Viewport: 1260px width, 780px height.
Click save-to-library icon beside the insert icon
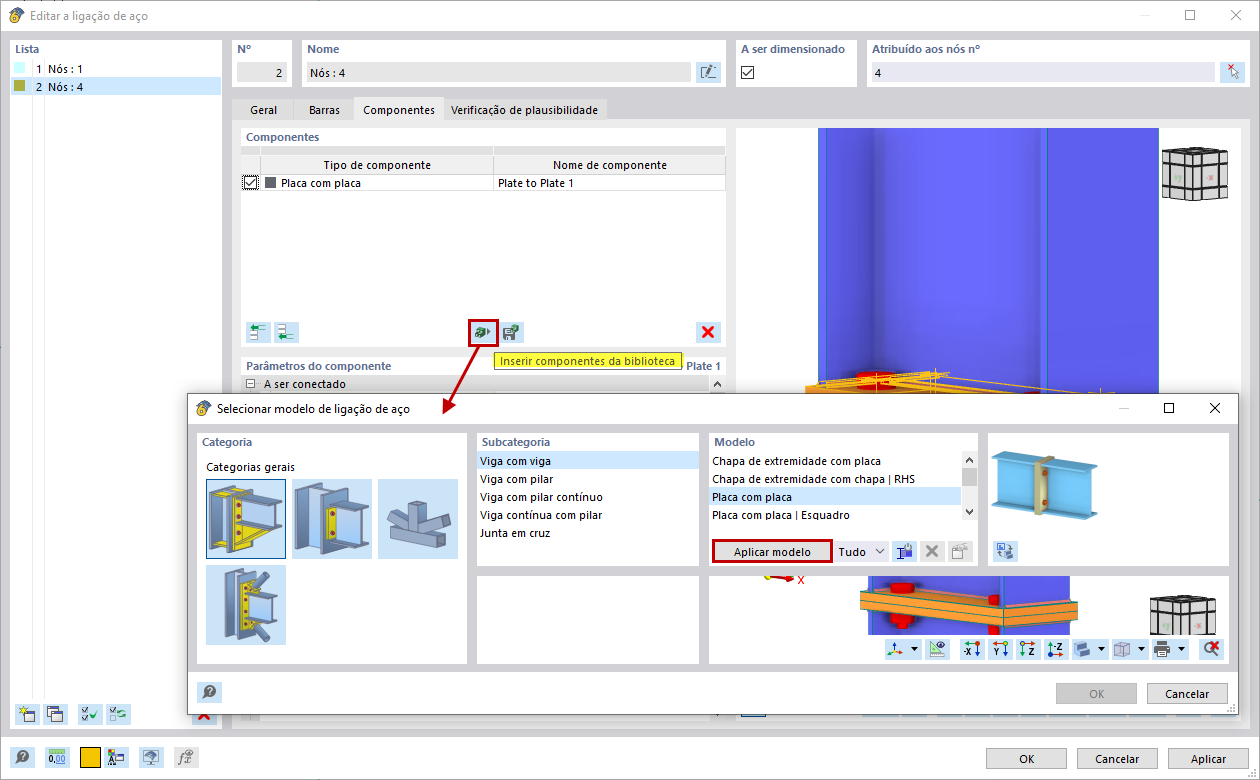pyautogui.click(x=512, y=332)
